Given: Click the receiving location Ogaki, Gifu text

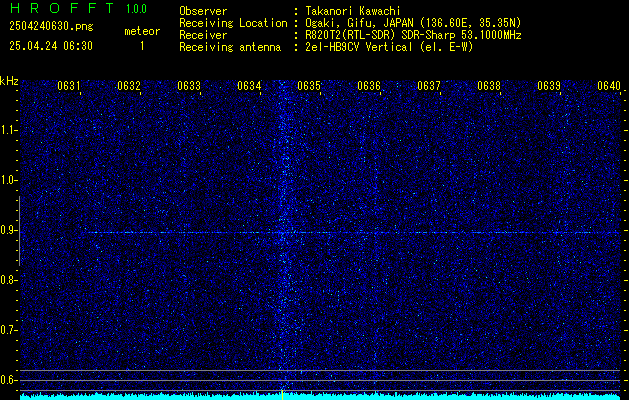Looking at the screenshot, I should tap(413, 23).
